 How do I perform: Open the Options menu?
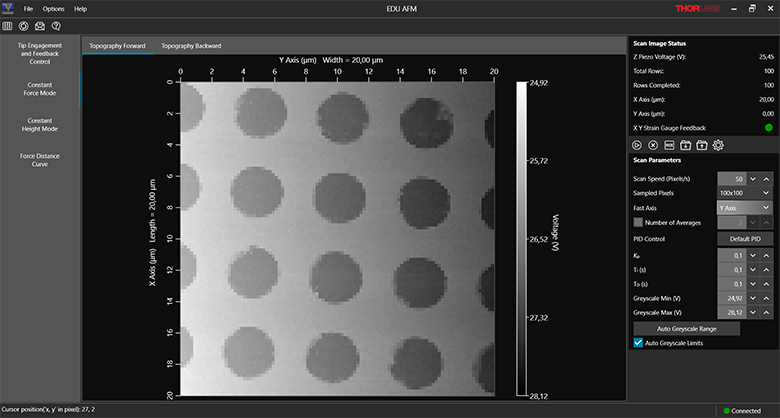(x=53, y=8)
